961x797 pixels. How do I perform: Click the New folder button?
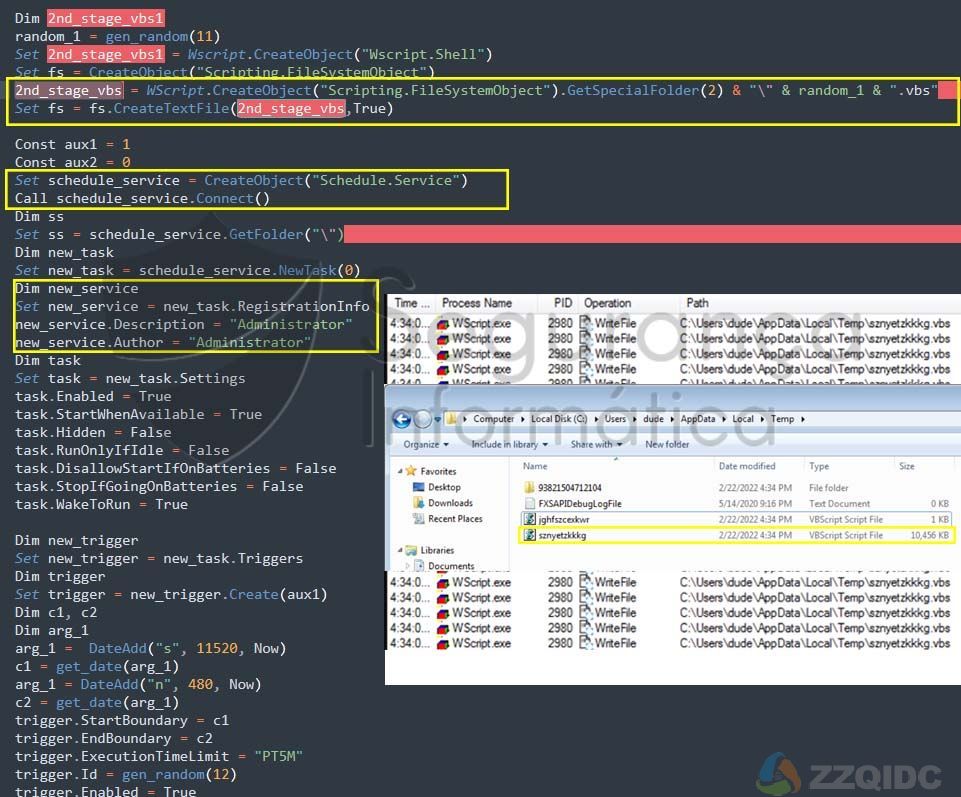[x=667, y=444]
